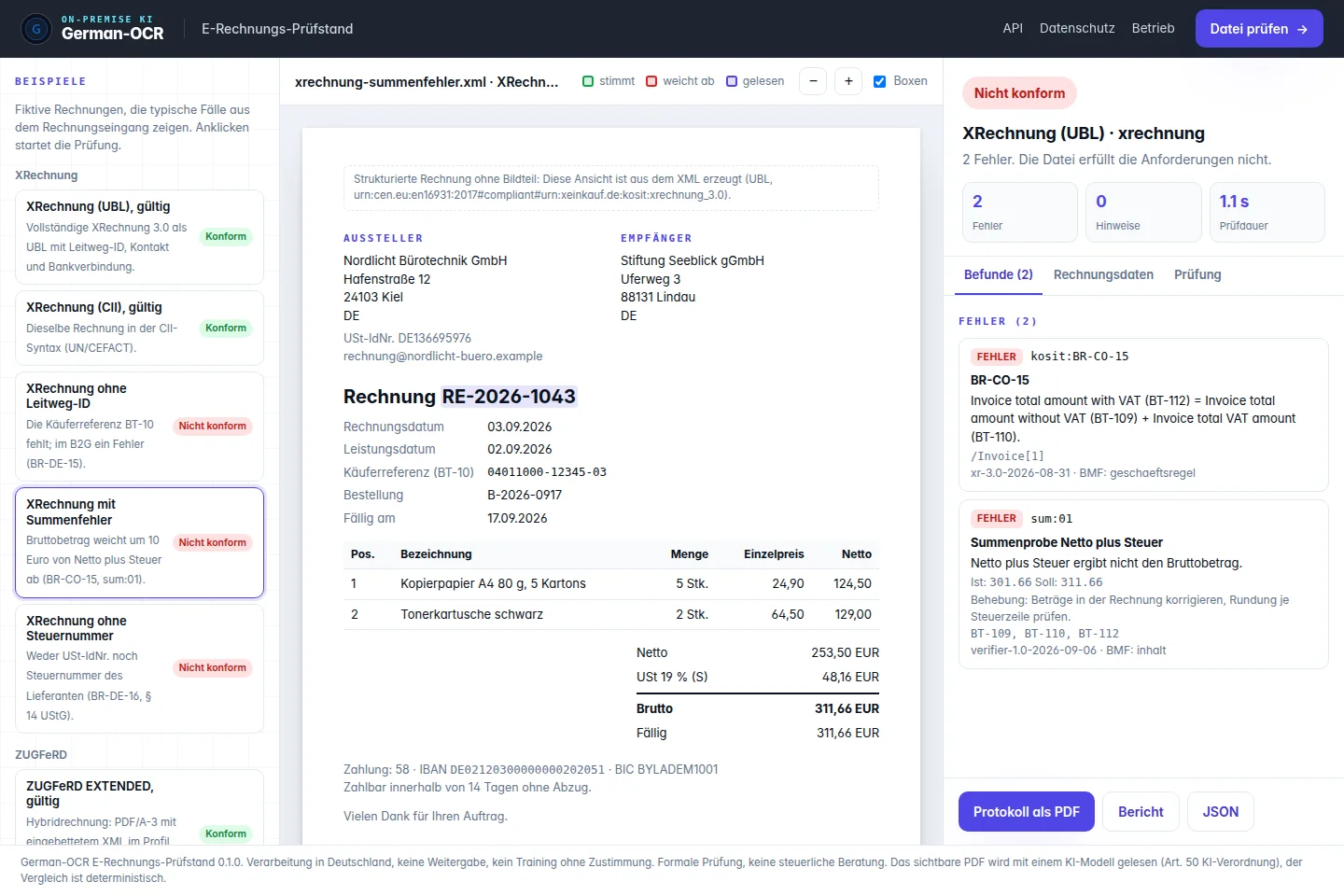Click the Kopierpapier A4 80 g line item

point(611,584)
